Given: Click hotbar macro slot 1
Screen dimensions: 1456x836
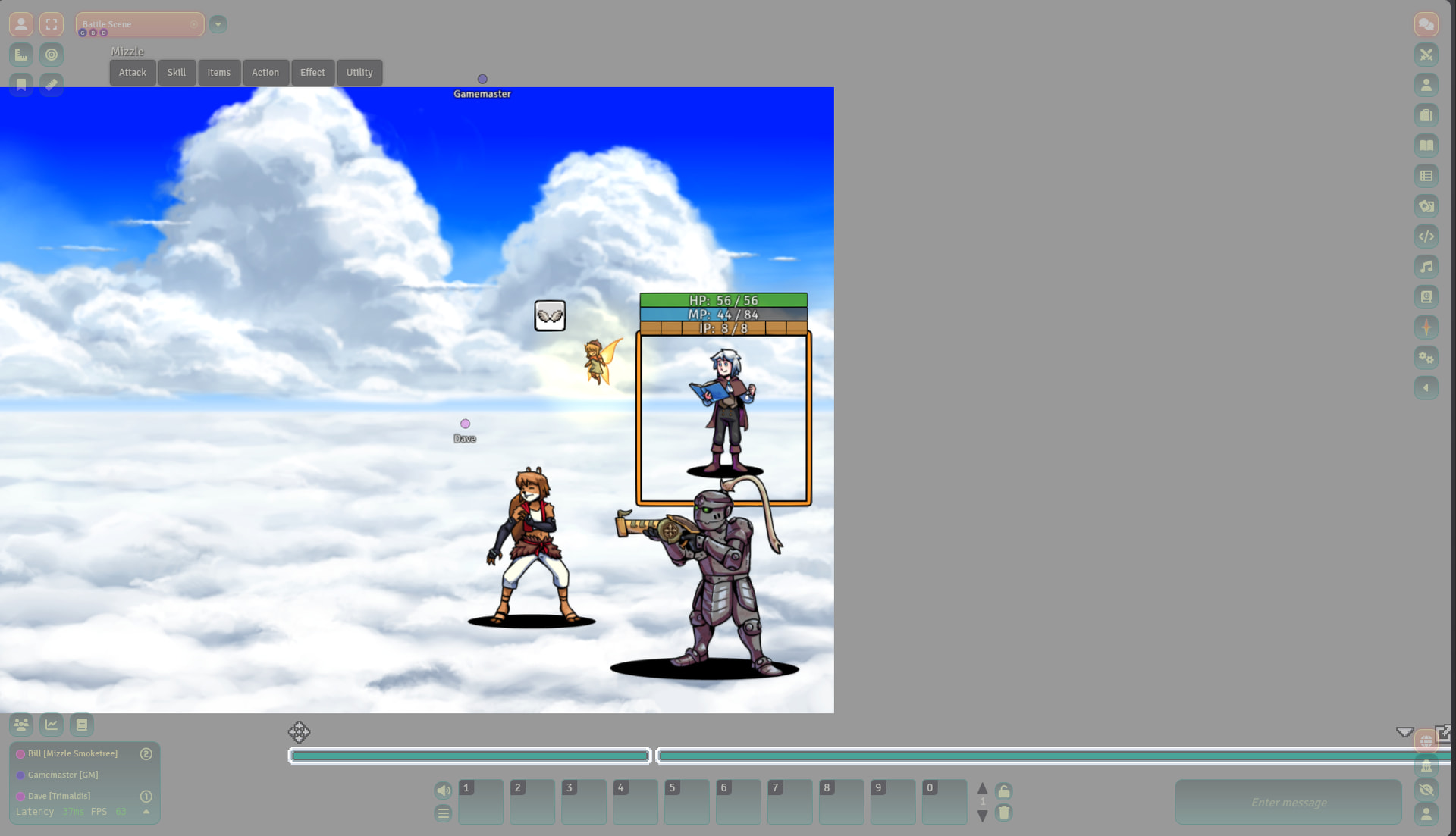Looking at the screenshot, I should pyautogui.click(x=481, y=802).
